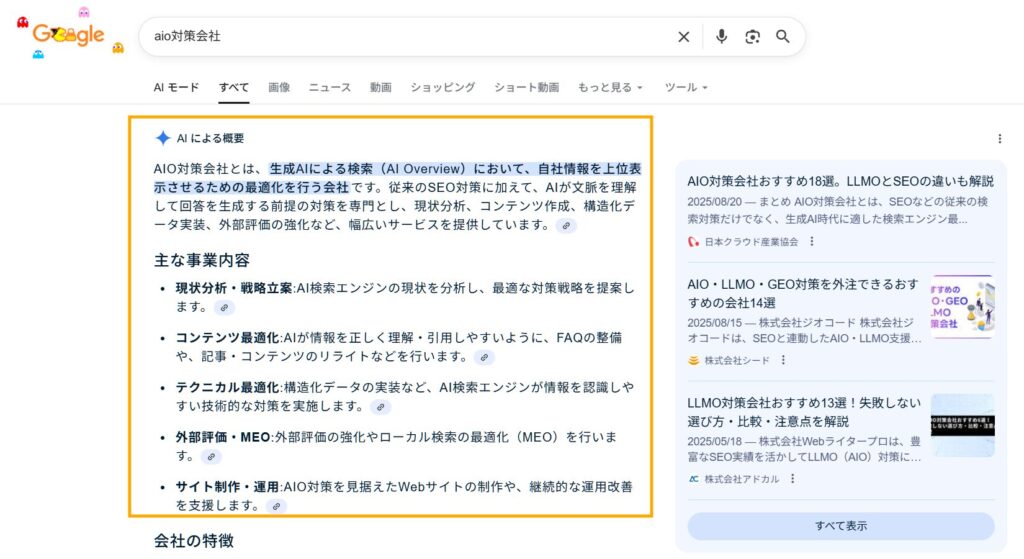The height and width of the screenshot is (559, 1024).
Task: Open the three-dot menu above the source panel
Action: [999, 139]
